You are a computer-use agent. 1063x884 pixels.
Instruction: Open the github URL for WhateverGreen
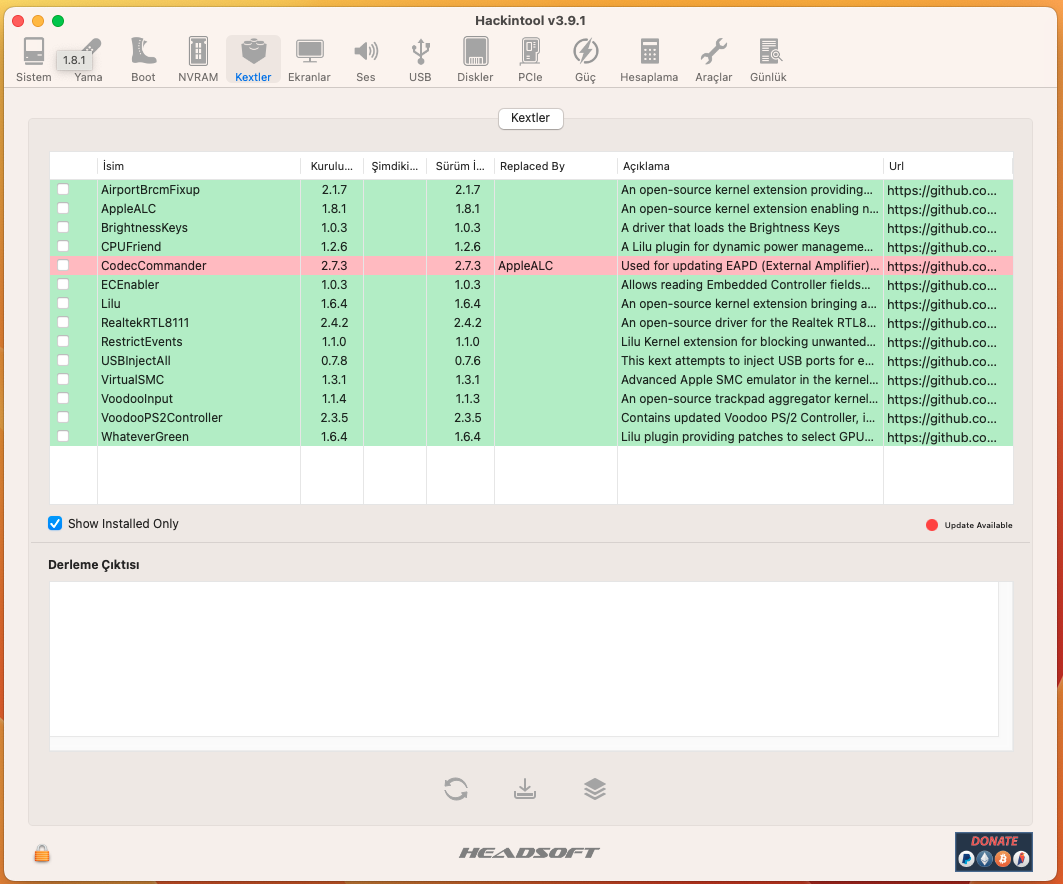942,437
